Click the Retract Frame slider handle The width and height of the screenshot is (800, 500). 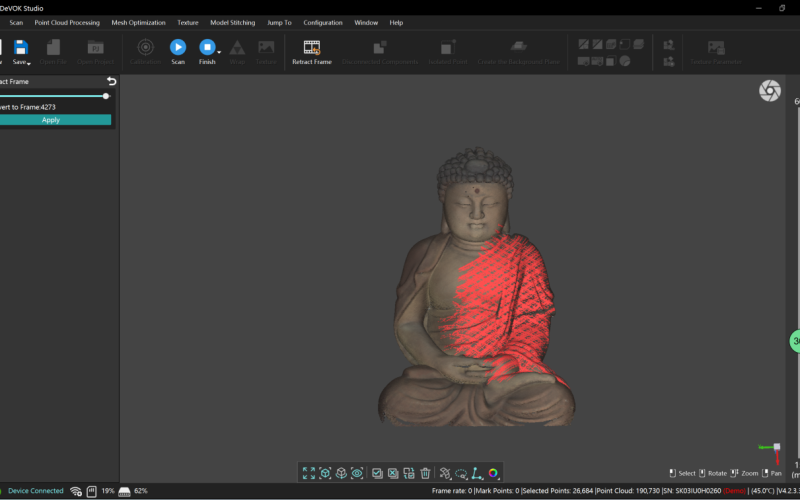pos(106,96)
